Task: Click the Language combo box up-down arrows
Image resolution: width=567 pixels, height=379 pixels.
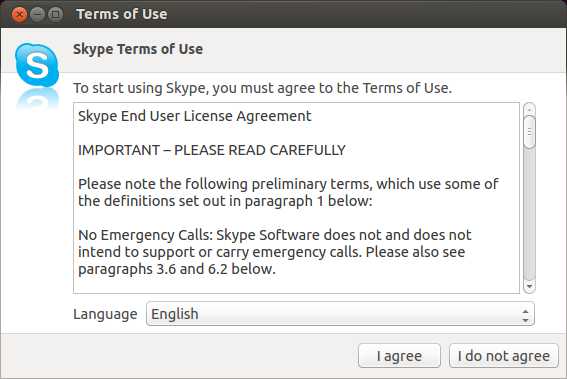Action: coord(525,315)
